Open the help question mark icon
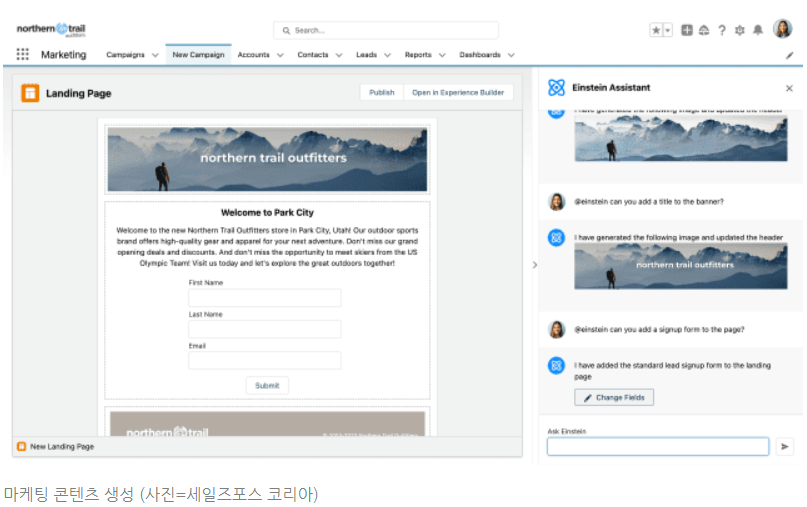 (x=722, y=30)
